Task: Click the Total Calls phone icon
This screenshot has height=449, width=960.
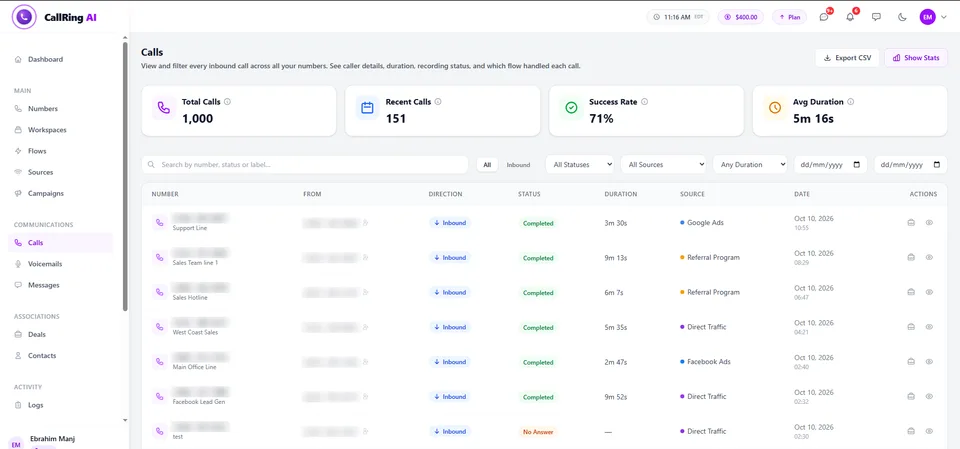Action: (x=163, y=108)
